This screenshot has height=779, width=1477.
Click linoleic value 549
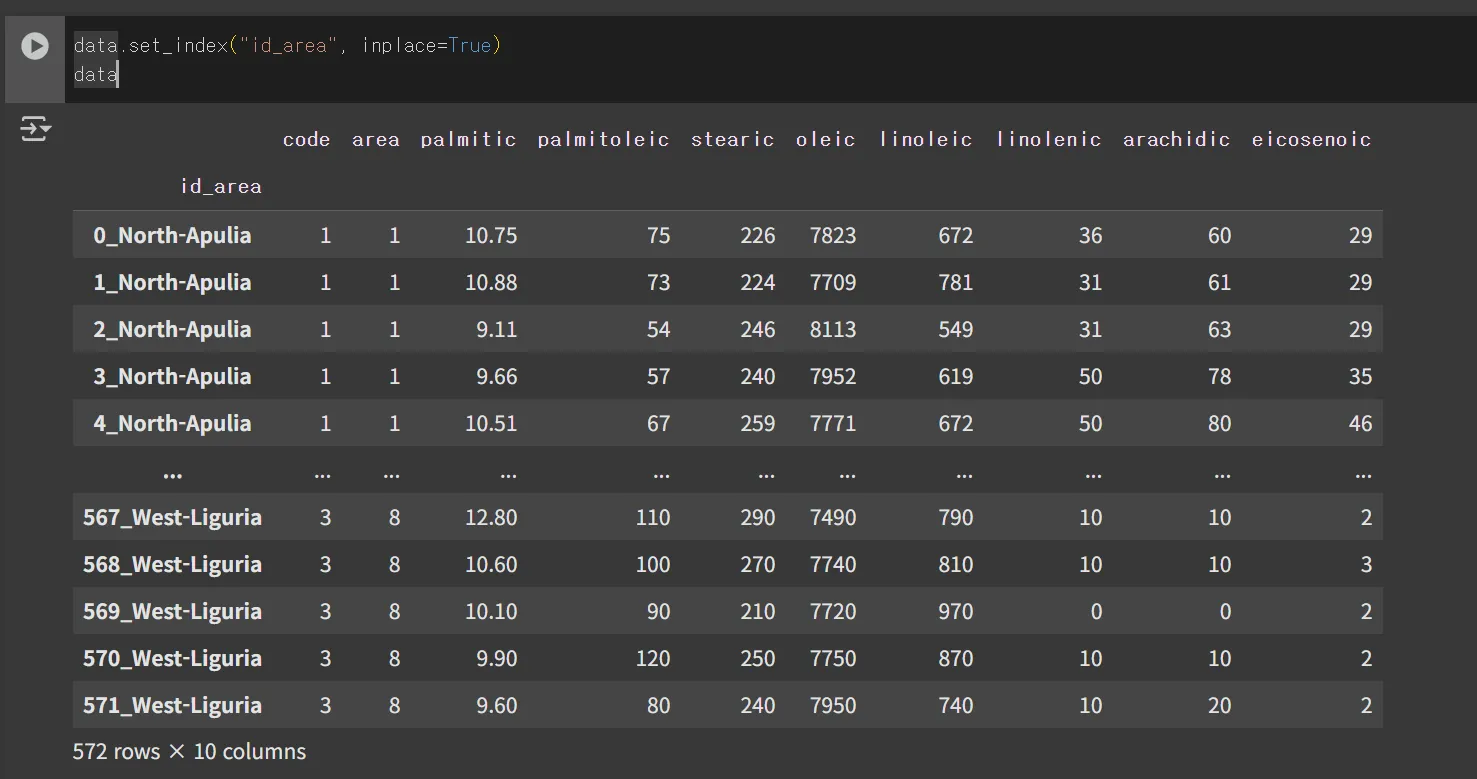(x=956, y=330)
